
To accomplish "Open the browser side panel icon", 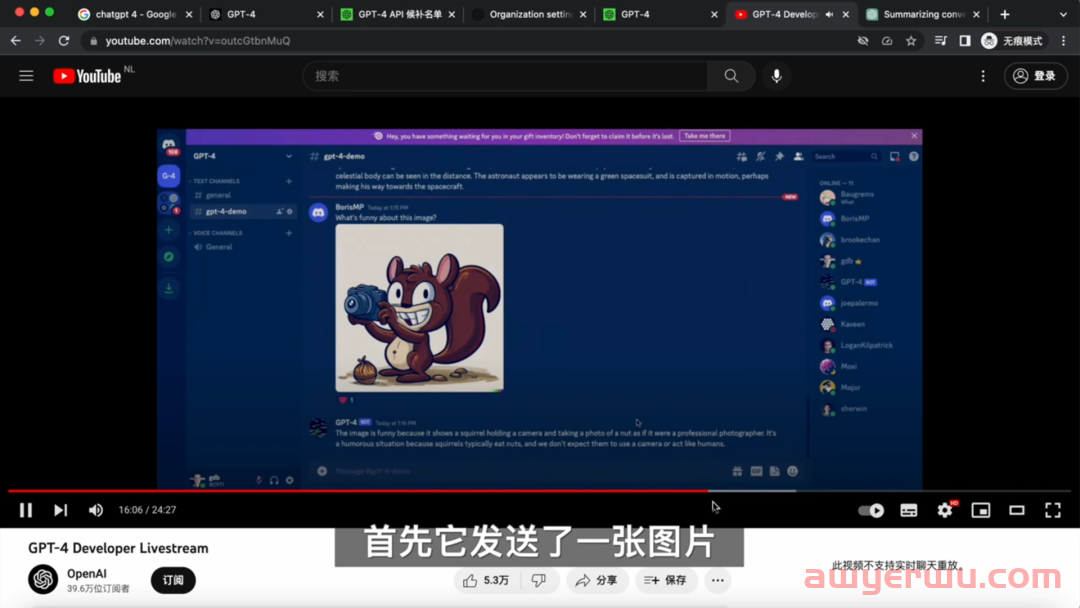I will click(964, 41).
